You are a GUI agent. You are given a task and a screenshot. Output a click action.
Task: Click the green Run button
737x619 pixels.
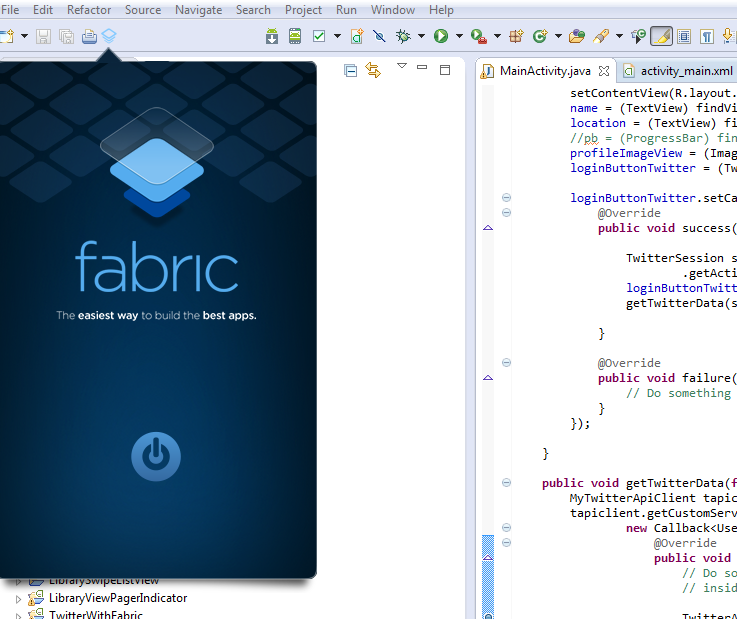coord(440,36)
